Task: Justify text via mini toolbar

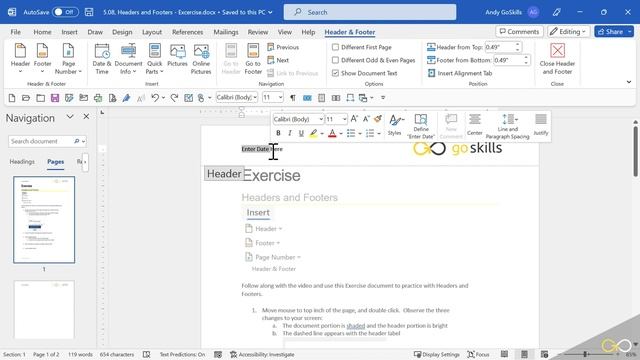Action: pyautogui.click(x=541, y=125)
